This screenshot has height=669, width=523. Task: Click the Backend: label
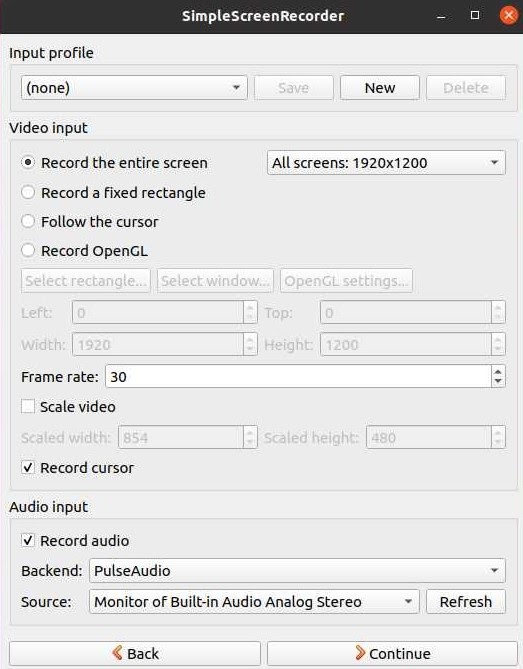pyautogui.click(x=52, y=571)
